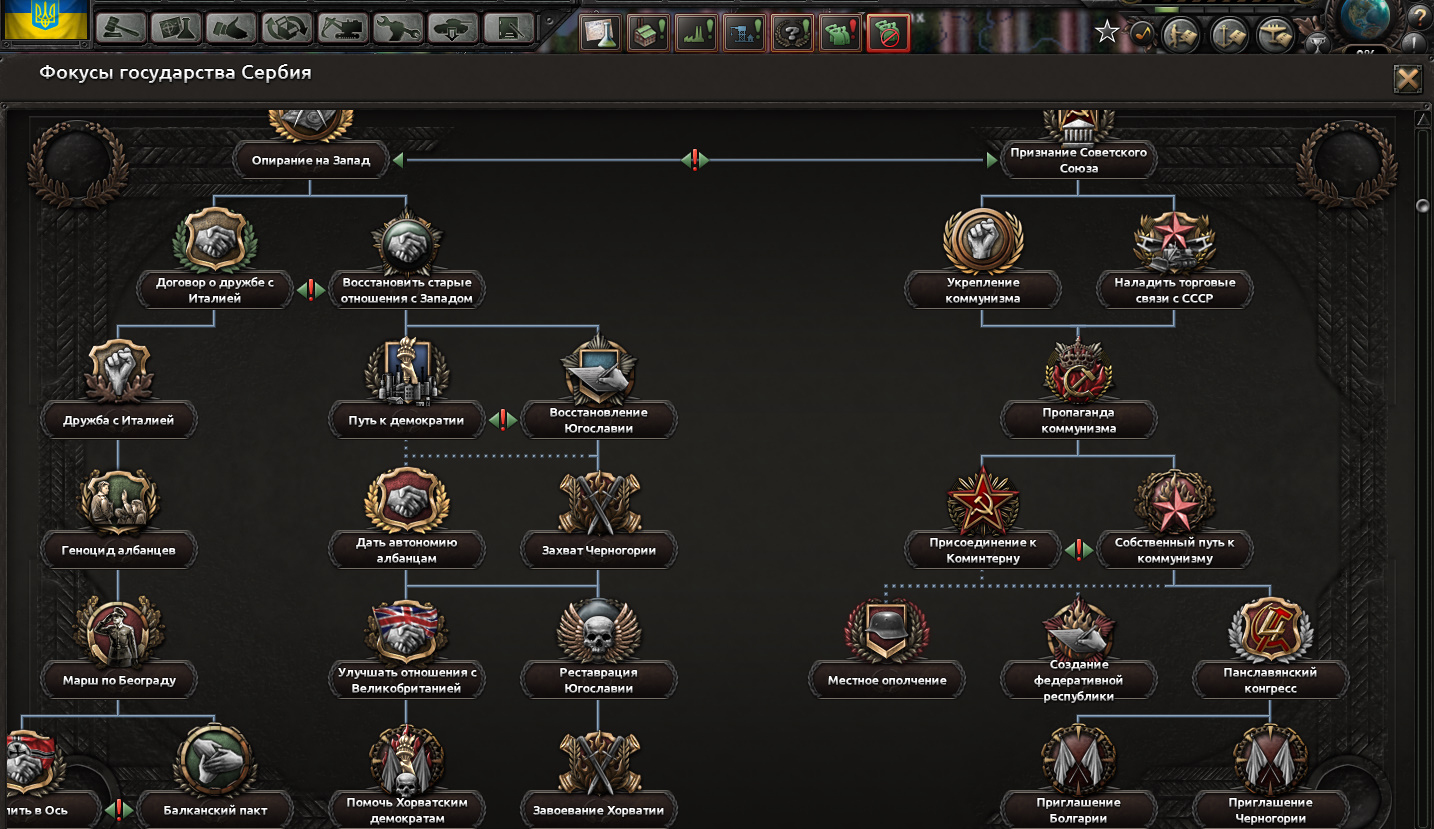Open the achievements trophy icon
The height and width of the screenshot is (829, 1434).
point(1318,41)
